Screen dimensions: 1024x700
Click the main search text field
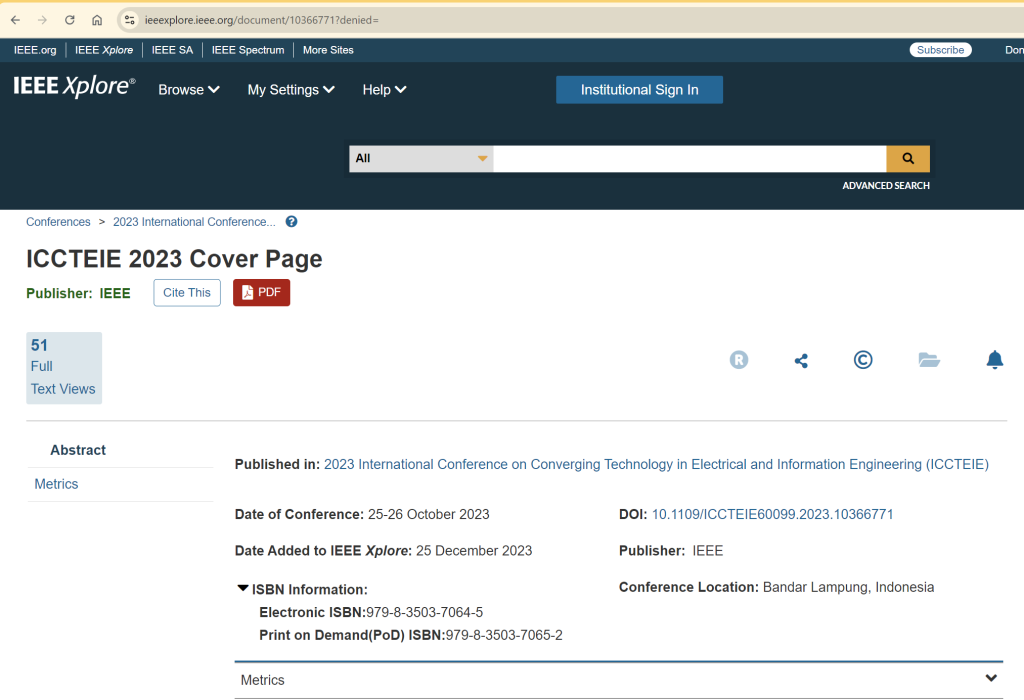690,159
